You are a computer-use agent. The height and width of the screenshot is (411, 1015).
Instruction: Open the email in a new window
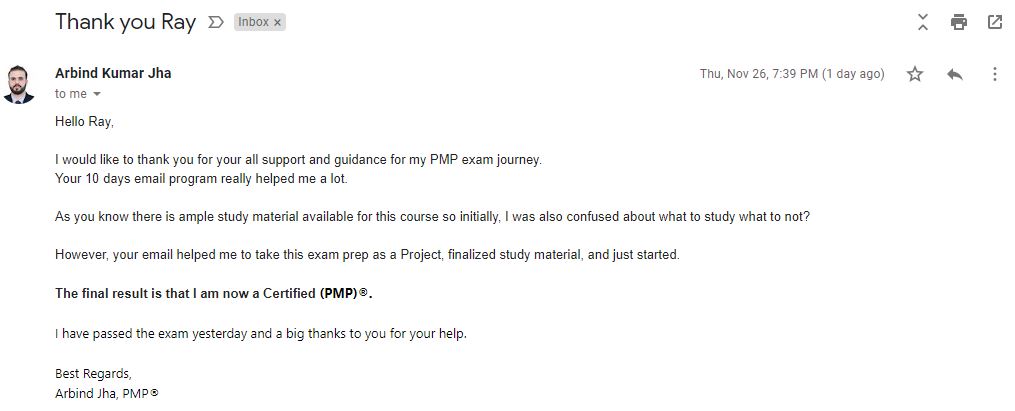995,22
